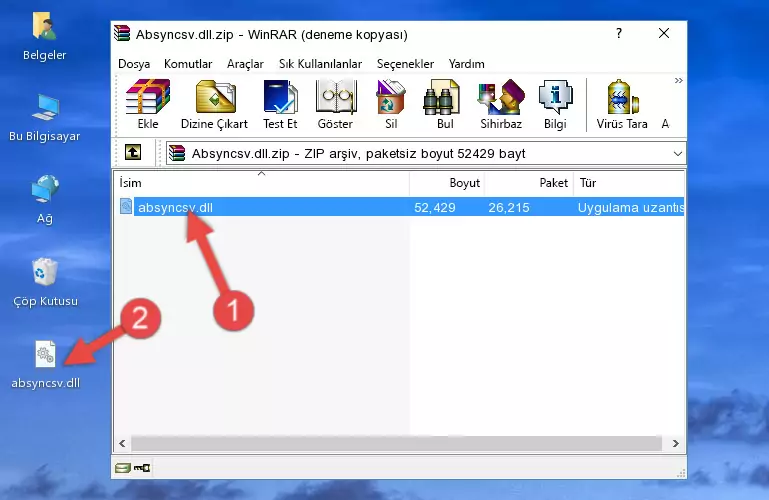Image resolution: width=769 pixels, height=500 pixels.
Task: Open the archive path dropdown arrow
Action: [678, 153]
